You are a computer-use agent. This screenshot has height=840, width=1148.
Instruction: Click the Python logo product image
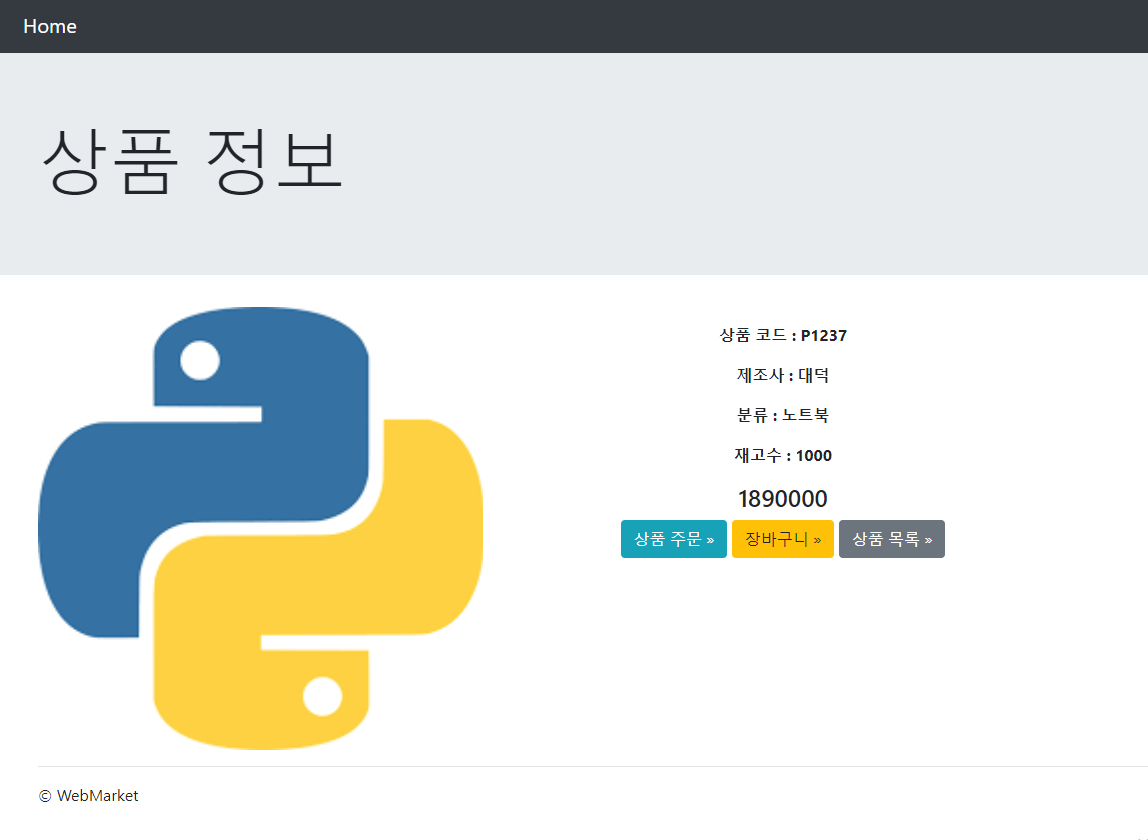pyautogui.click(x=261, y=528)
